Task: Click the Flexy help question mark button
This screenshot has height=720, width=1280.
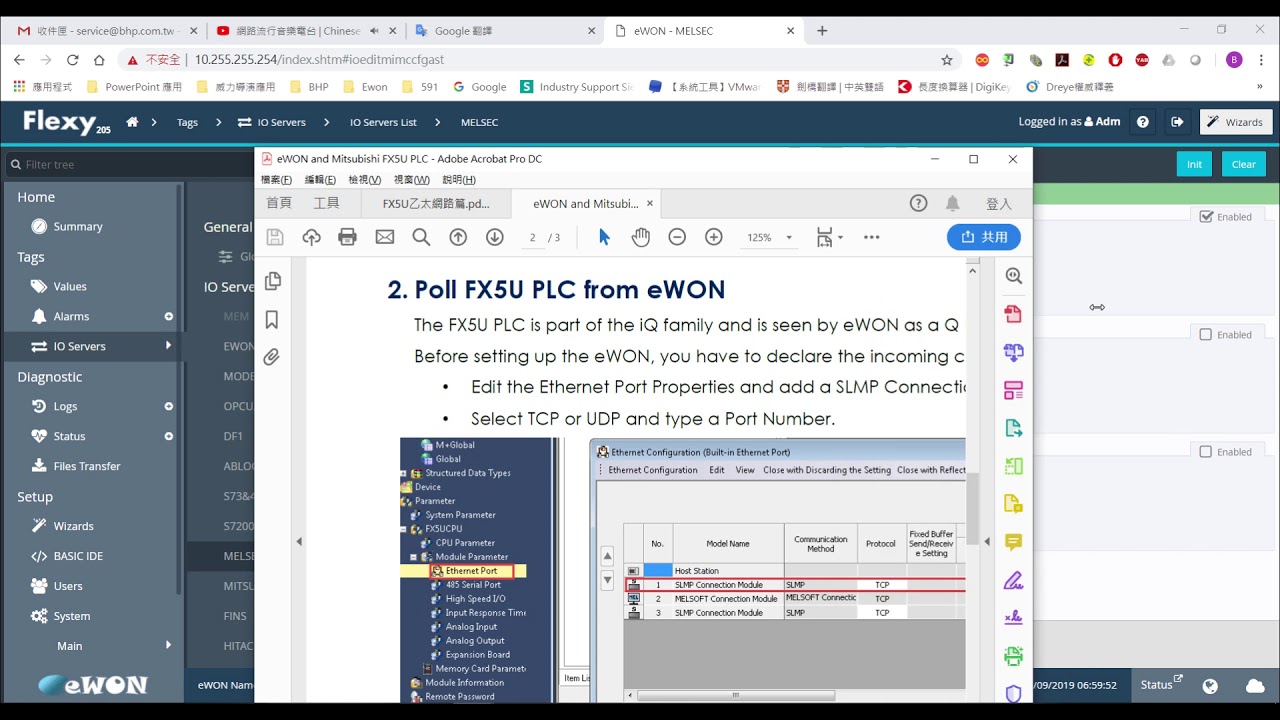Action: pyautogui.click(x=1143, y=122)
